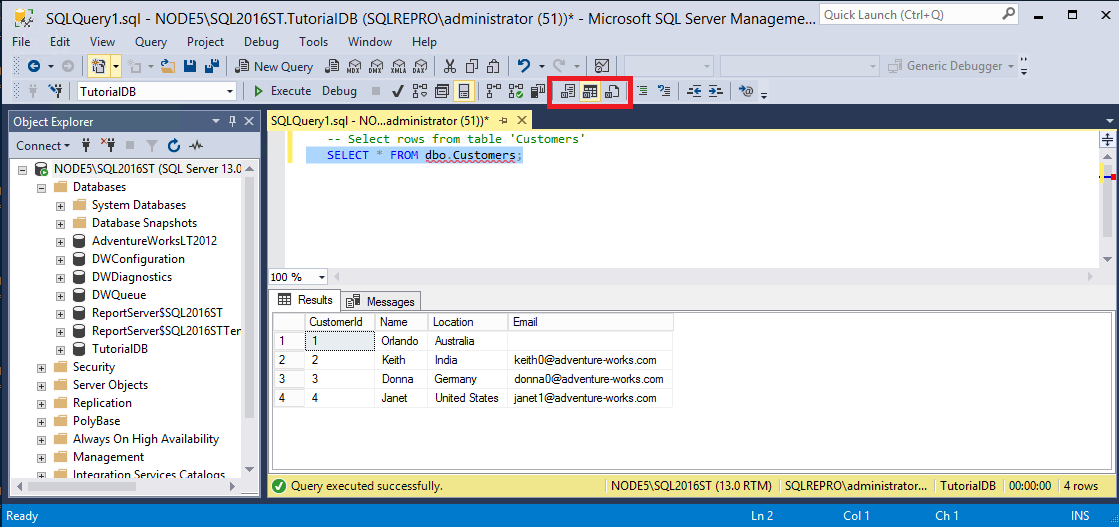The image size is (1119, 527).
Task: Click the keith0@adventure-works.com cell
Action: click(591, 360)
